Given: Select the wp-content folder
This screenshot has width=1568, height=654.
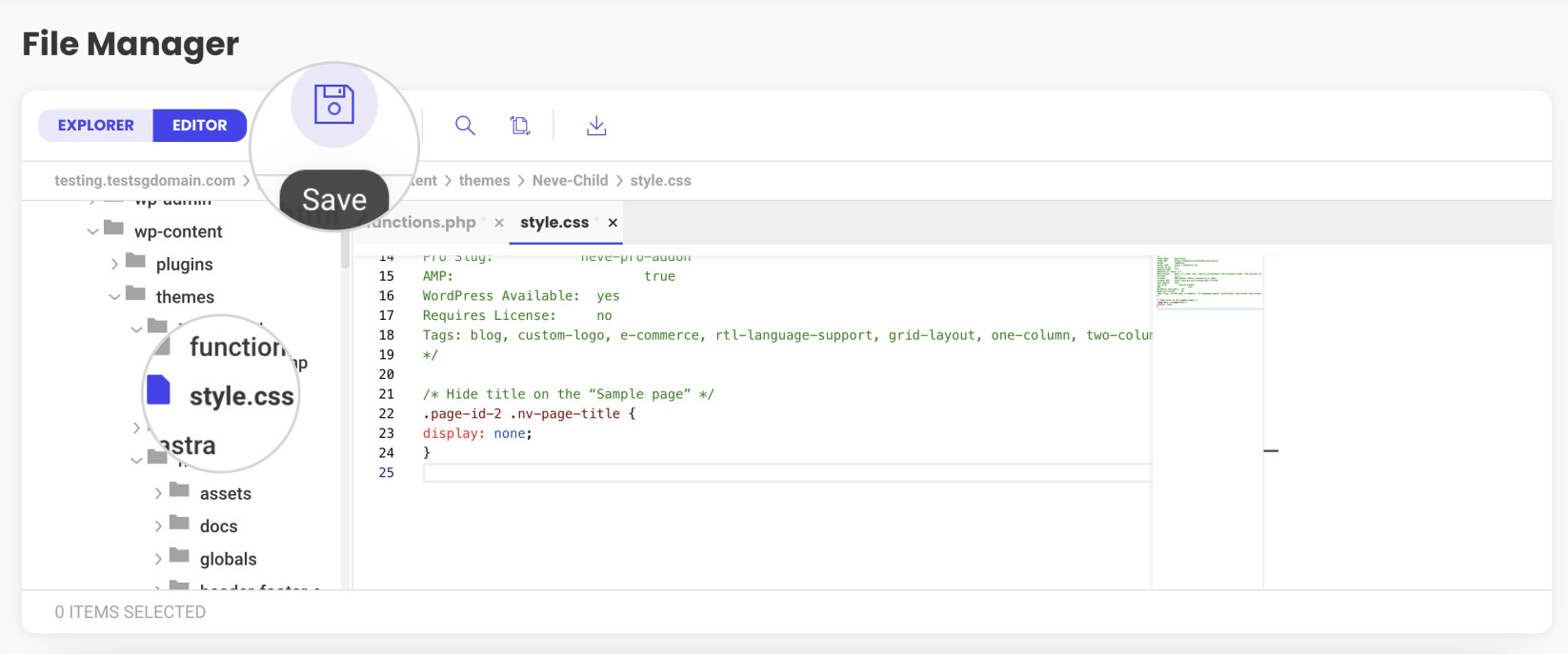Looking at the screenshot, I should 178,231.
